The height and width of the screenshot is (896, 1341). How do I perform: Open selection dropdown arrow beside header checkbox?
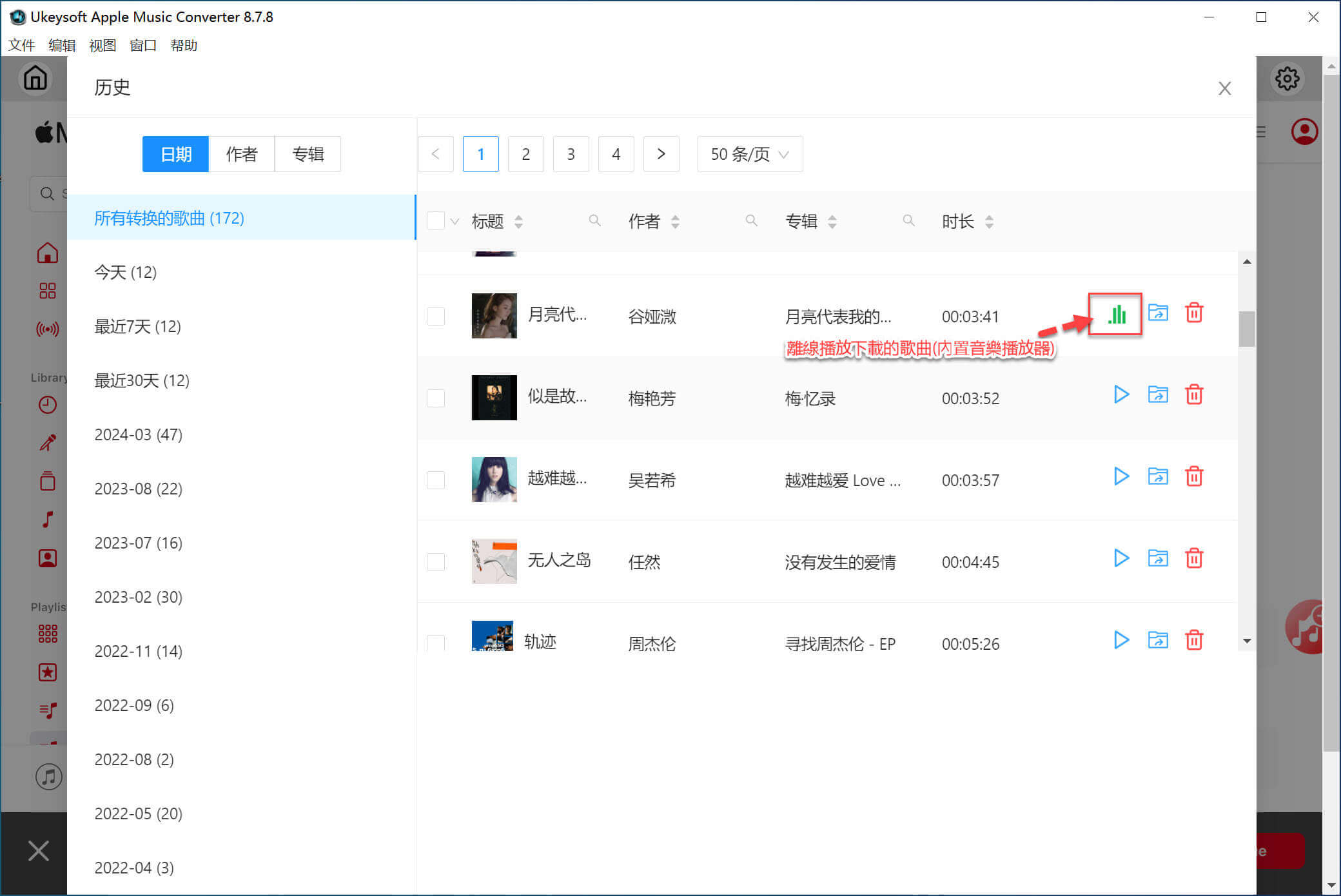point(455,222)
